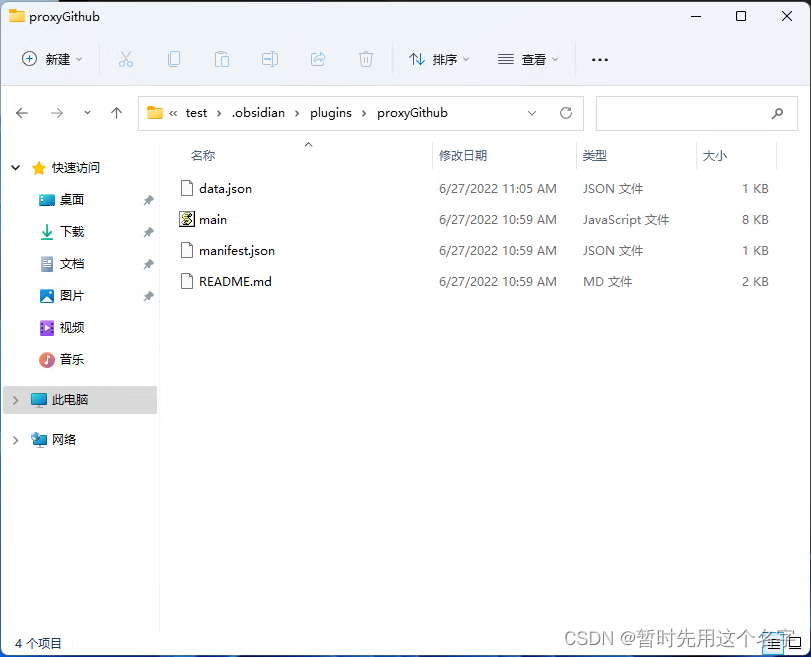Click the Rename icon in the command bar
The width and height of the screenshot is (811, 657).
pos(269,59)
